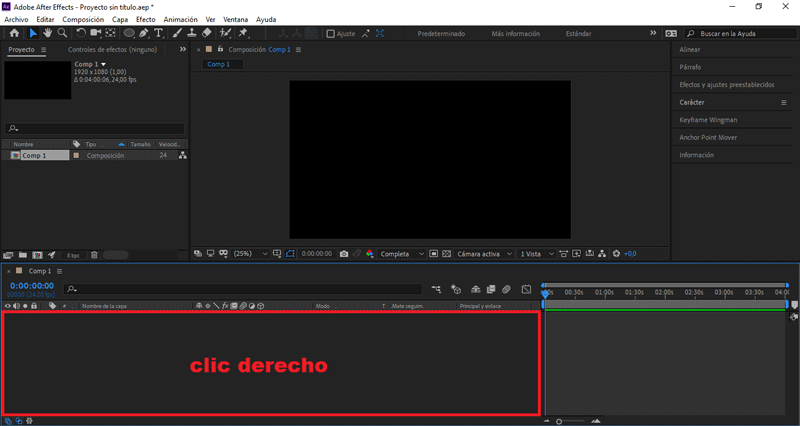The image size is (800, 426).
Task: Open the Archivo menu
Action: (16, 19)
